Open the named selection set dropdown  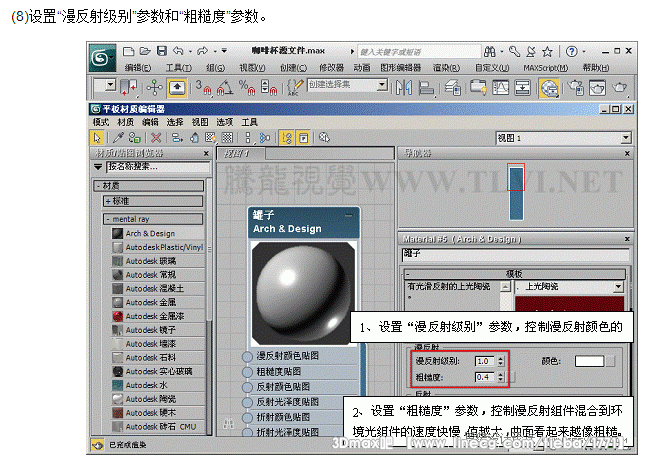coord(382,85)
